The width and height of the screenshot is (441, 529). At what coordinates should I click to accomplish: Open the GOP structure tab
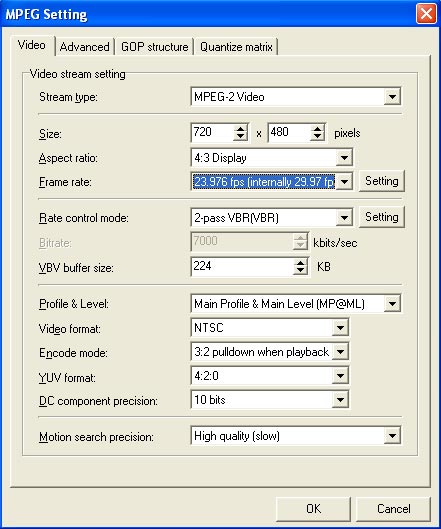(155, 47)
